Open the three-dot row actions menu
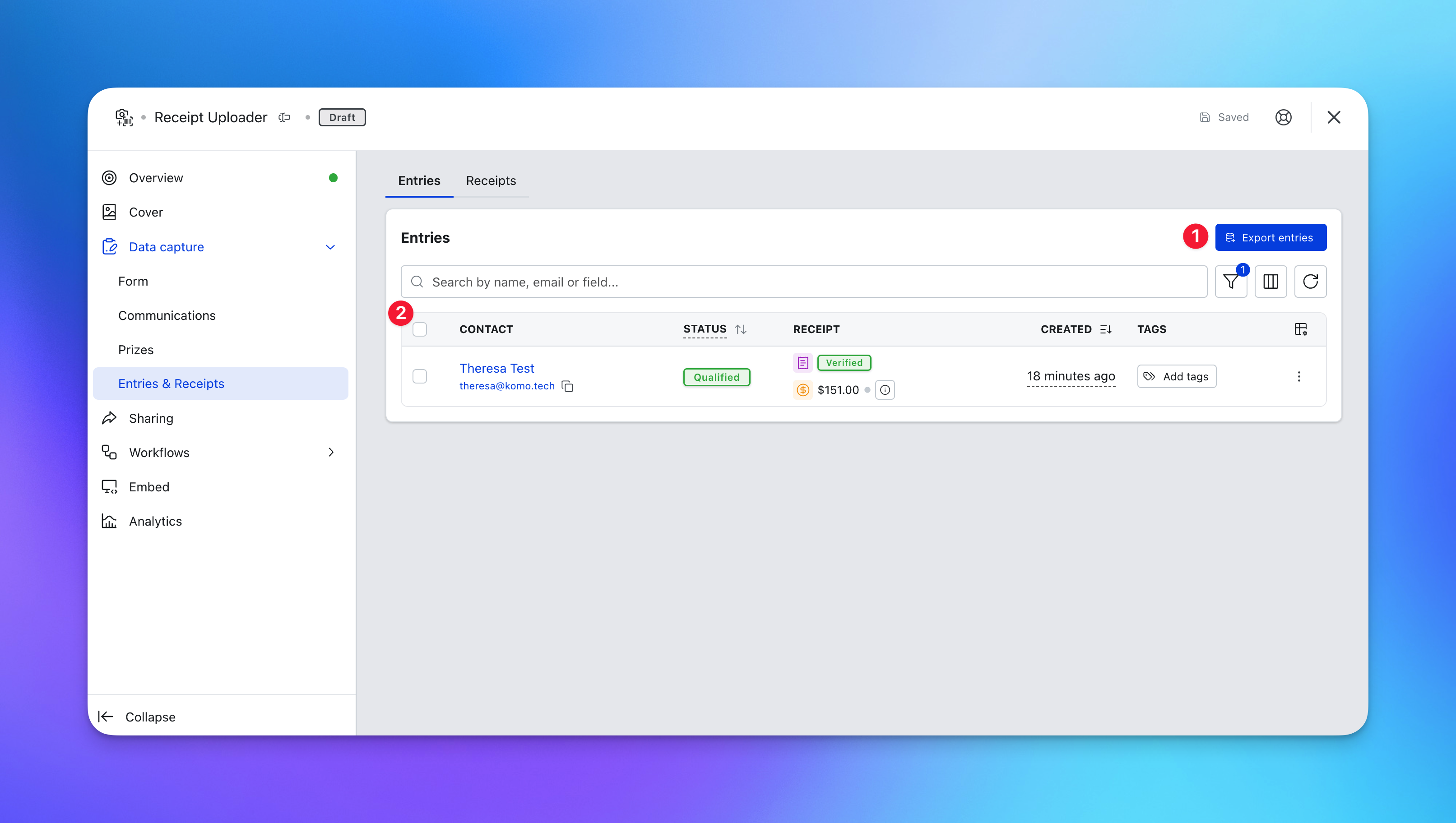 1298,376
